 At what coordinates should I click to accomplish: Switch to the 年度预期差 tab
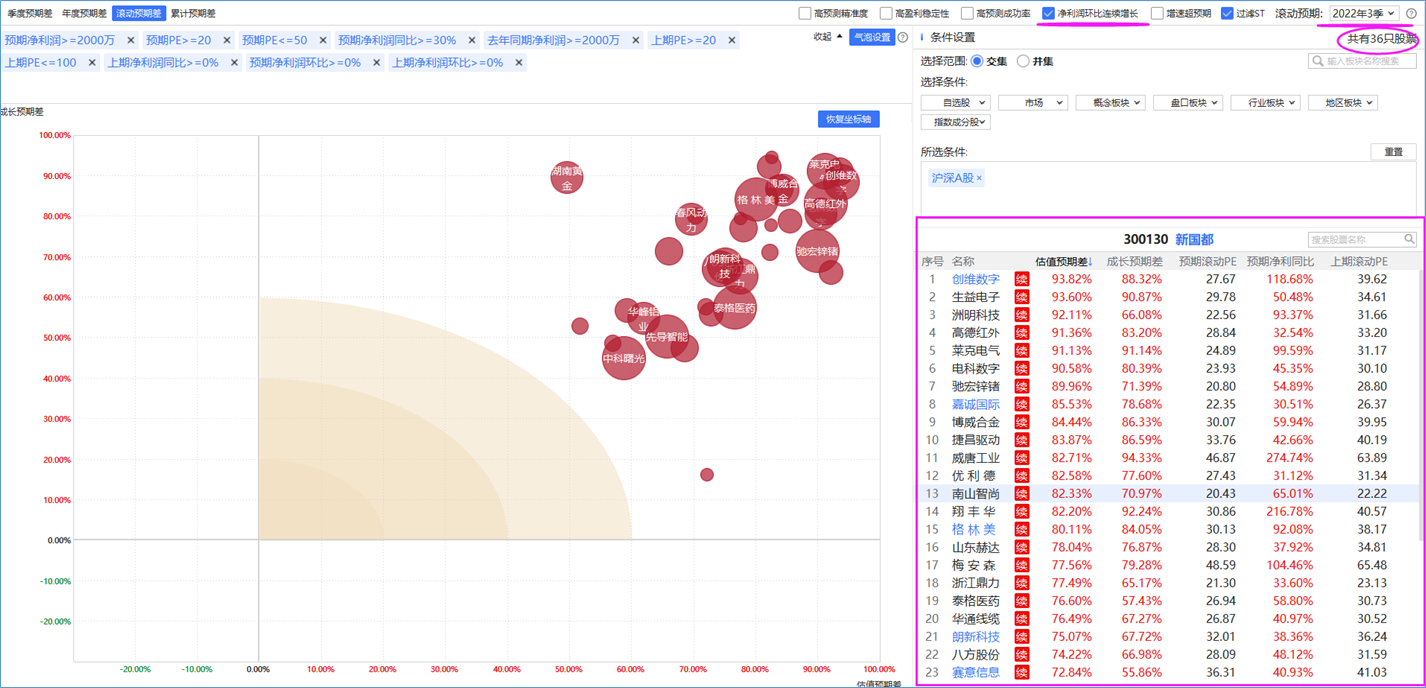coord(84,13)
